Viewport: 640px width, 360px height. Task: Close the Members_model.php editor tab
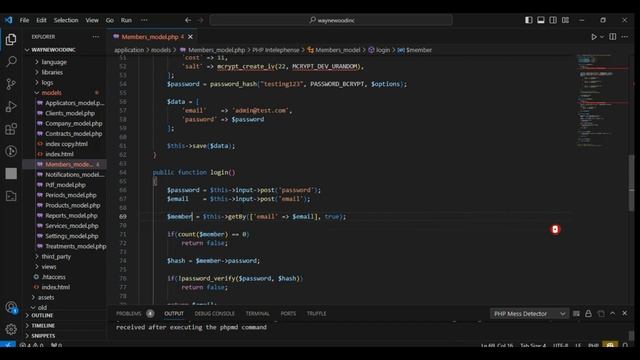[190, 37]
